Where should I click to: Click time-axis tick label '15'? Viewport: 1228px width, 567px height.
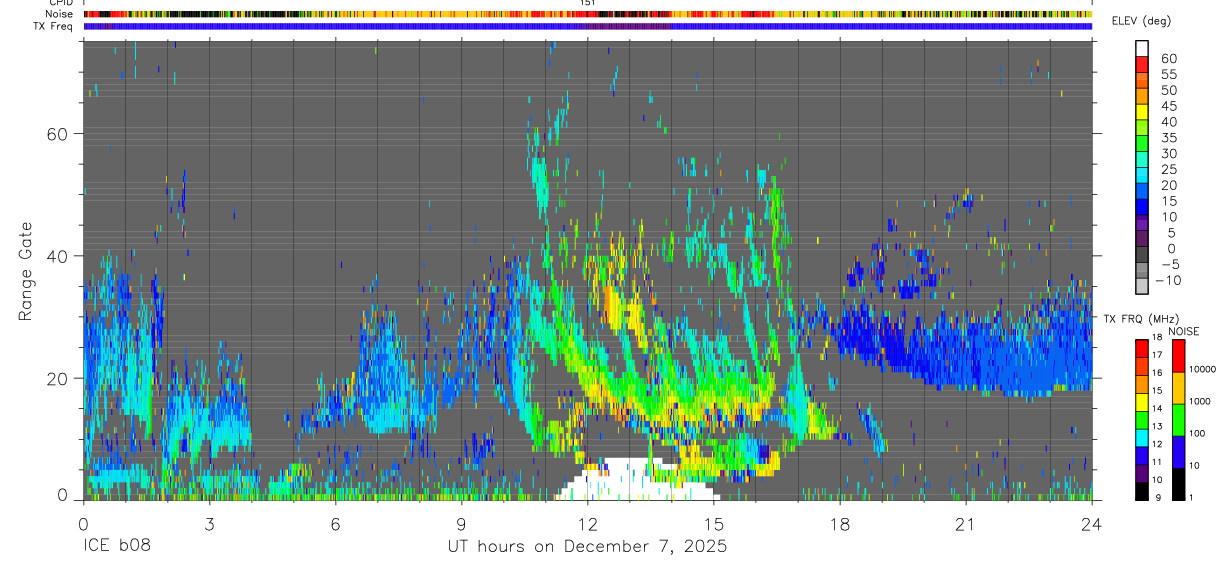coord(713,524)
